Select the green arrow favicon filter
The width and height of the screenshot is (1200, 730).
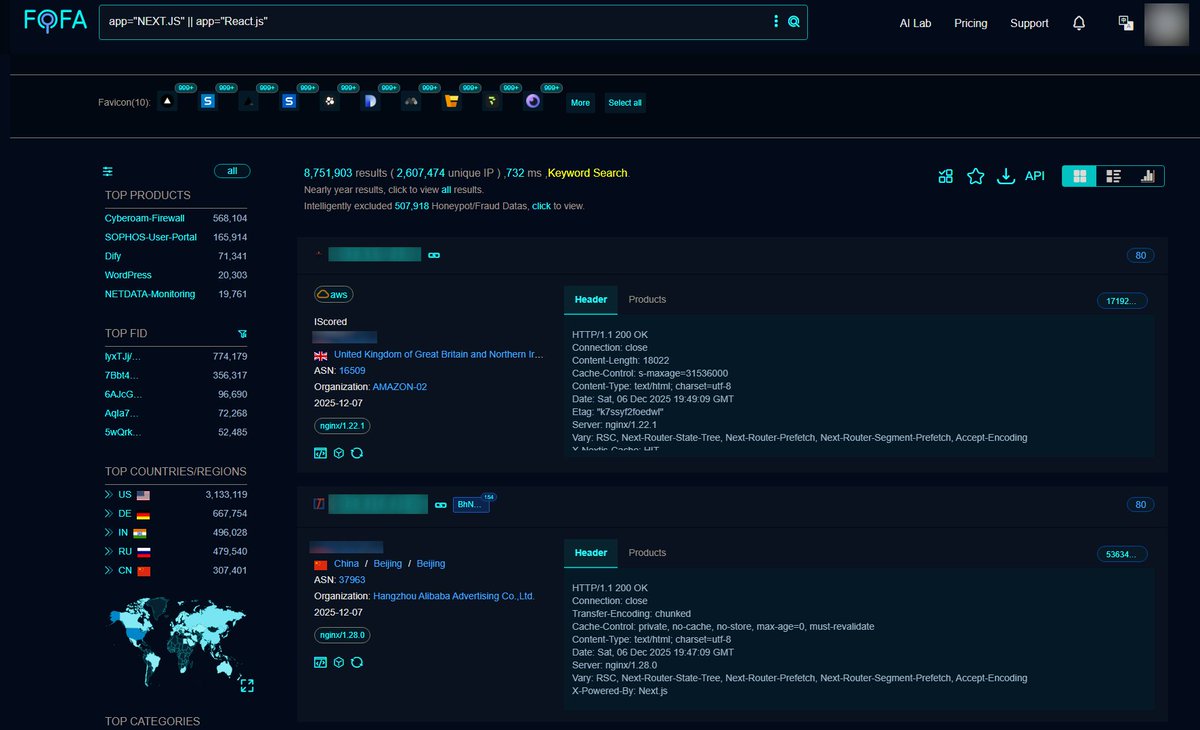point(492,102)
